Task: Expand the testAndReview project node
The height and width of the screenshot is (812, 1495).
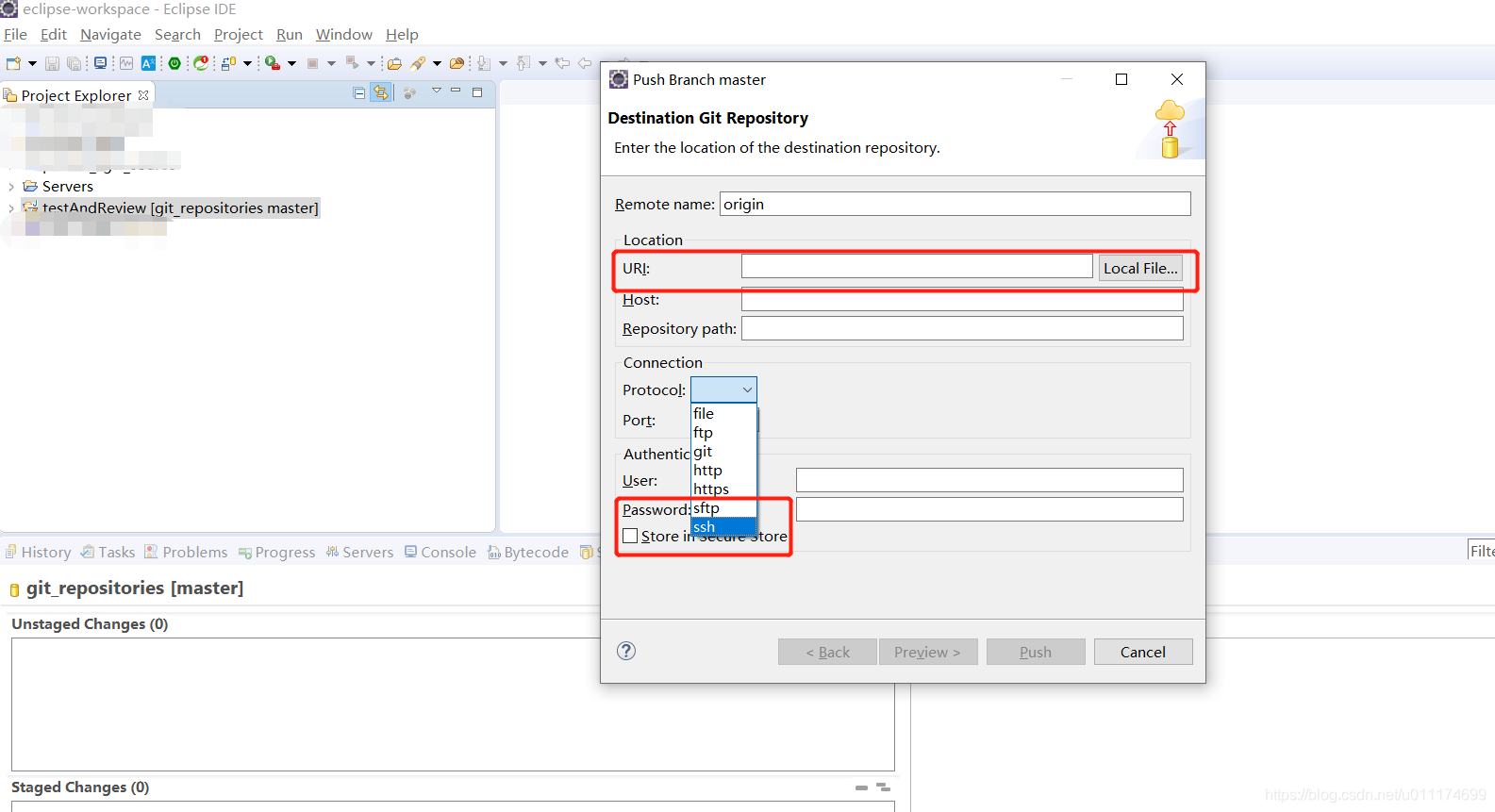Action: click(x=11, y=208)
